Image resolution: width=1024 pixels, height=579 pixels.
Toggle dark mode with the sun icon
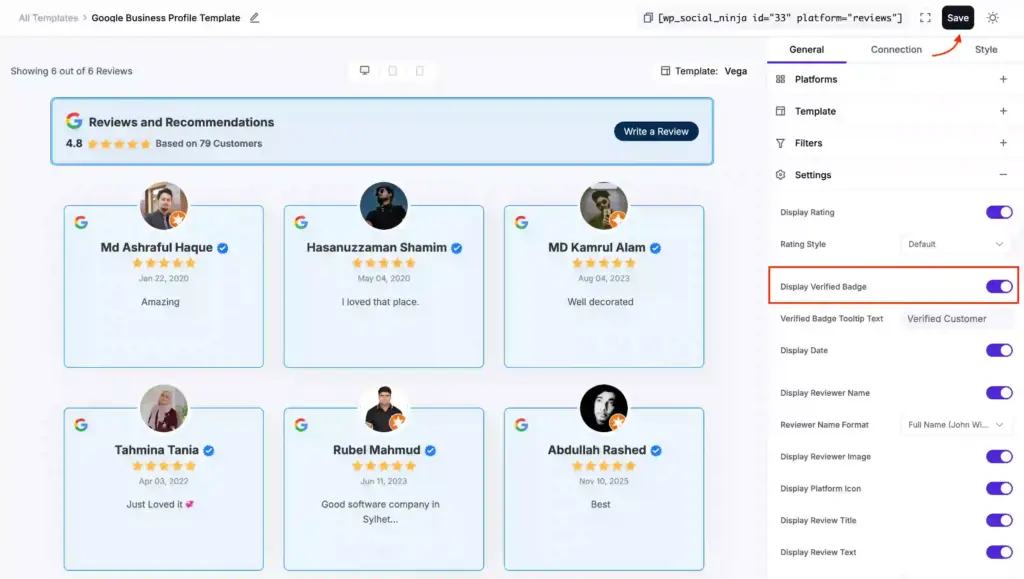point(992,17)
